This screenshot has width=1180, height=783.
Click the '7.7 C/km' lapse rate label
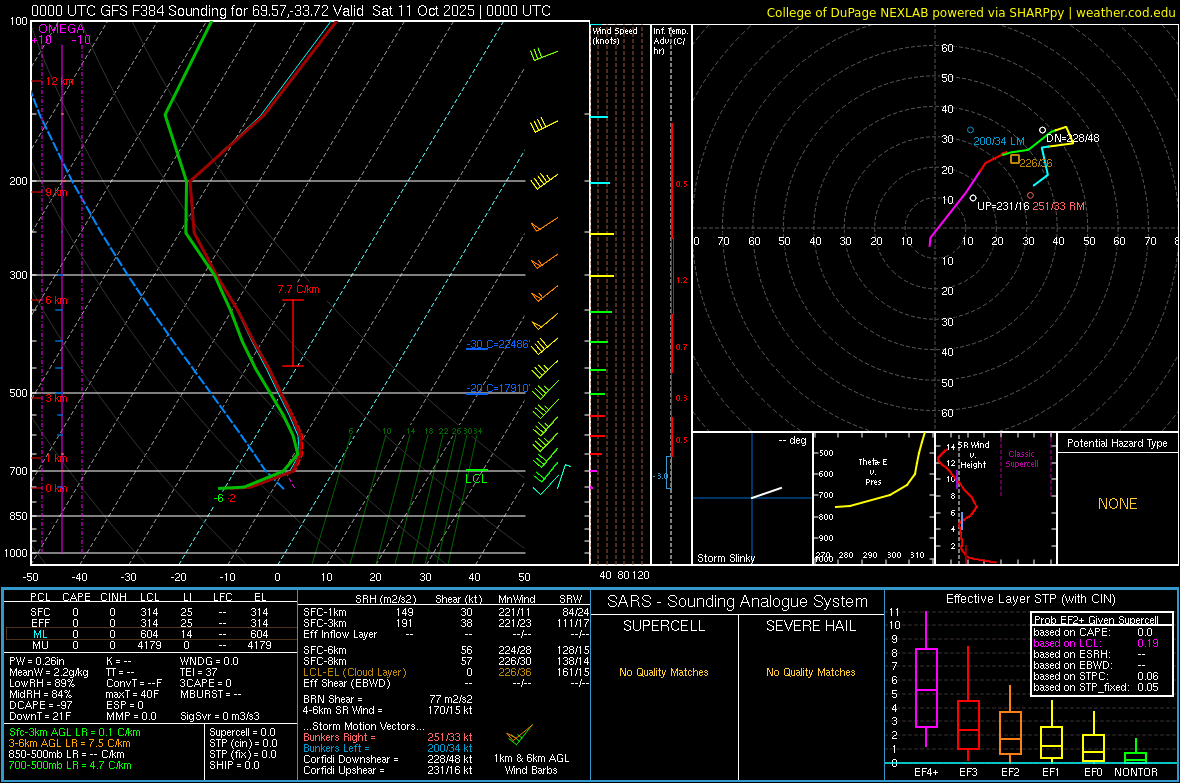[x=298, y=289]
